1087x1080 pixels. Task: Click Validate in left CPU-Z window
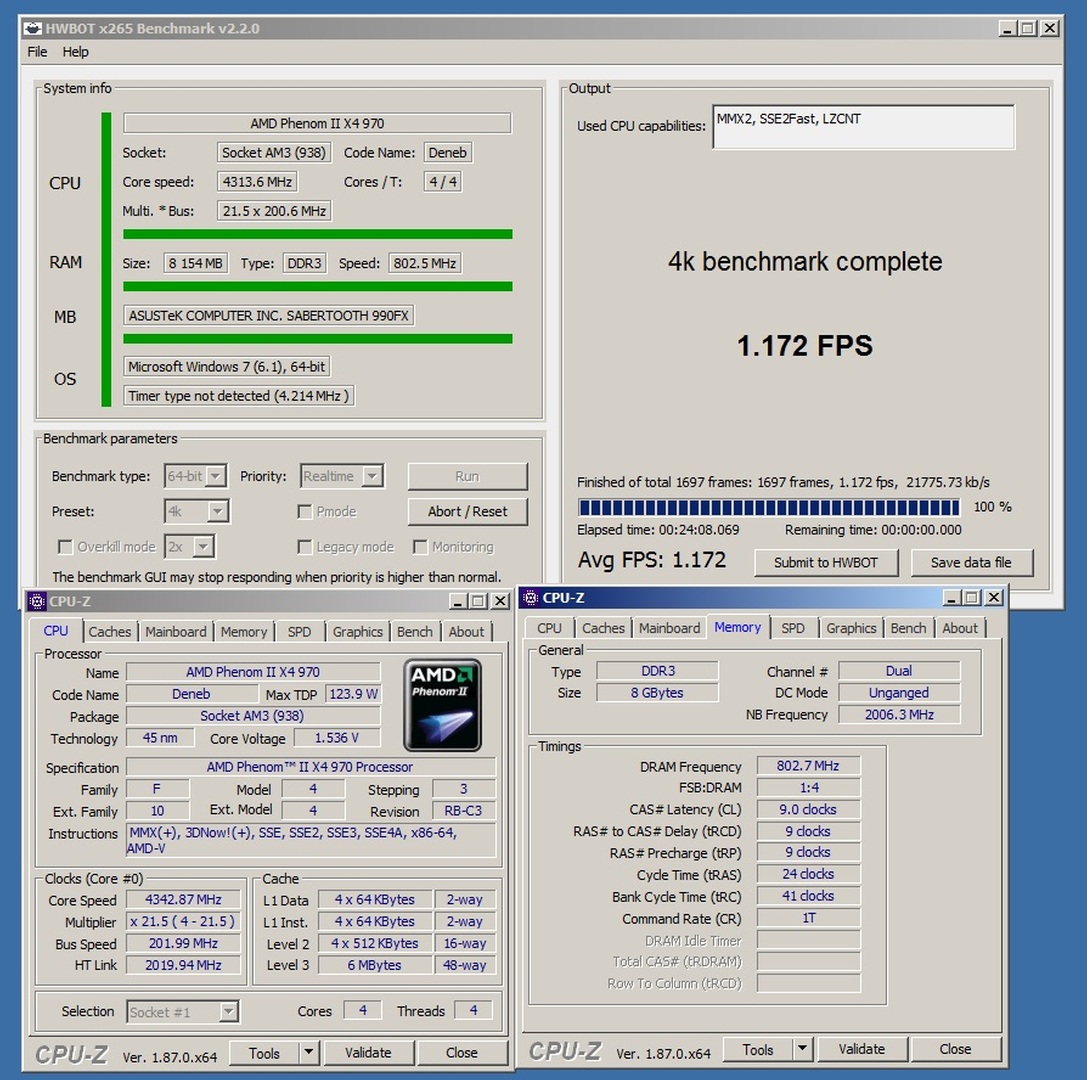coord(368,1052)
